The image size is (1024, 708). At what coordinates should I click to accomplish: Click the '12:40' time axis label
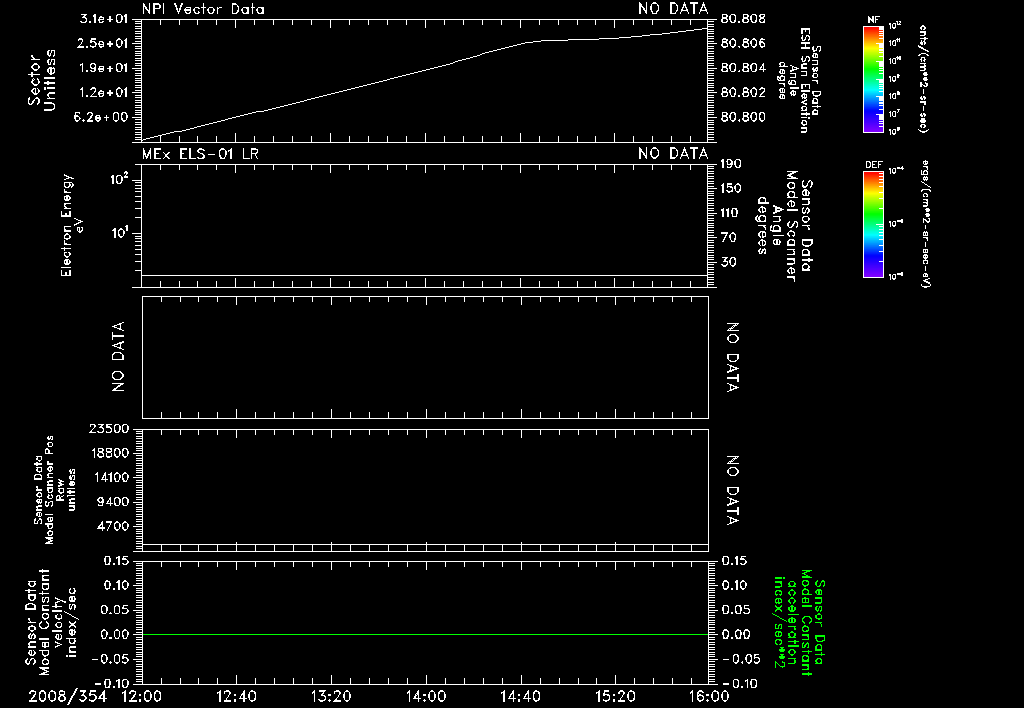pos(236,697)
